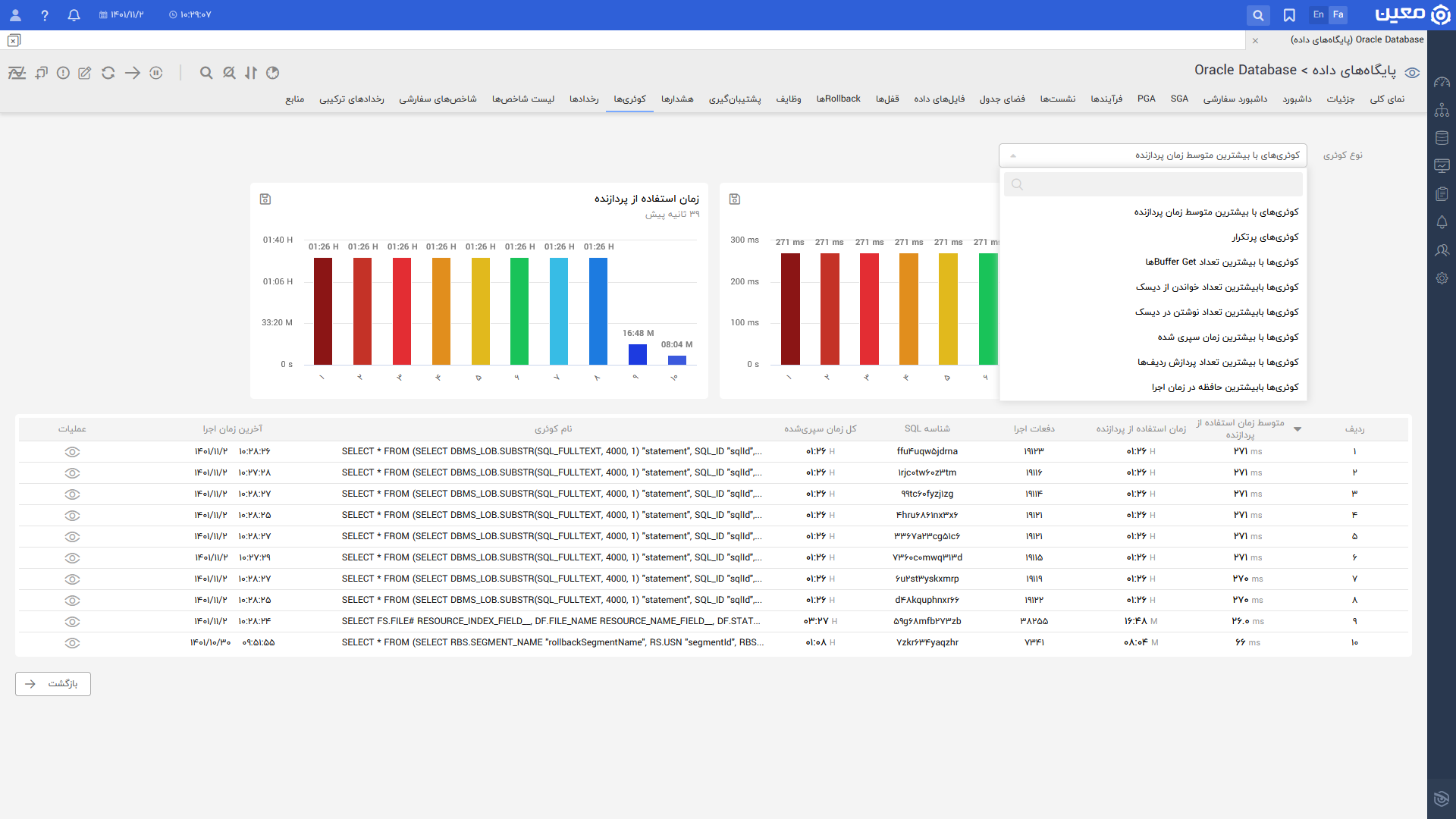Open the help question mark icon
1456x819 pixels.
[x=45, y=15]
